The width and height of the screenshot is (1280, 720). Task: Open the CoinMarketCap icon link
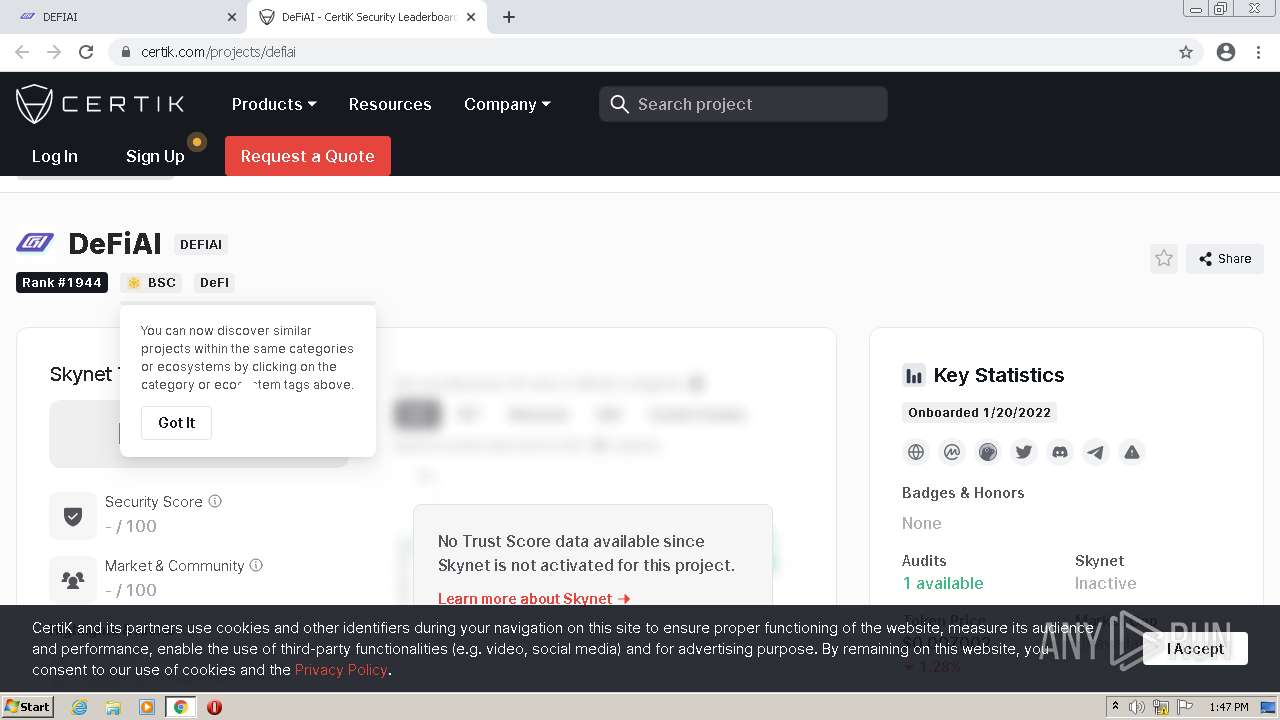952,452
